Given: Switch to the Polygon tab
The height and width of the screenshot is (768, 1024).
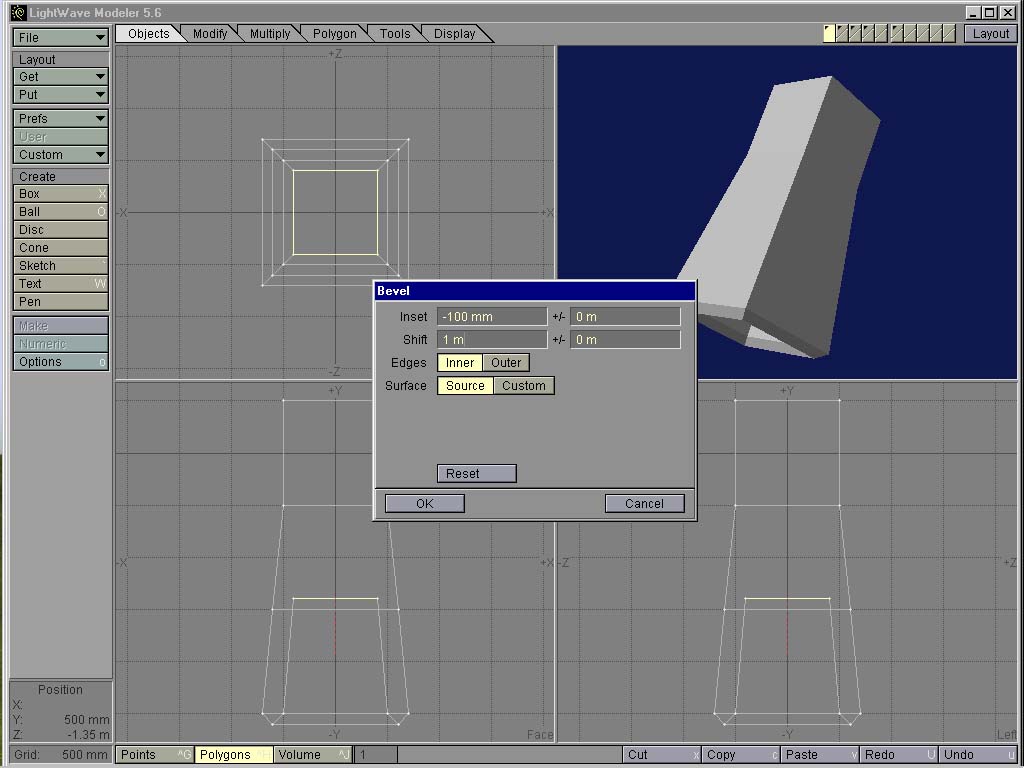Looking at the screenshot, I should (334, 34).
